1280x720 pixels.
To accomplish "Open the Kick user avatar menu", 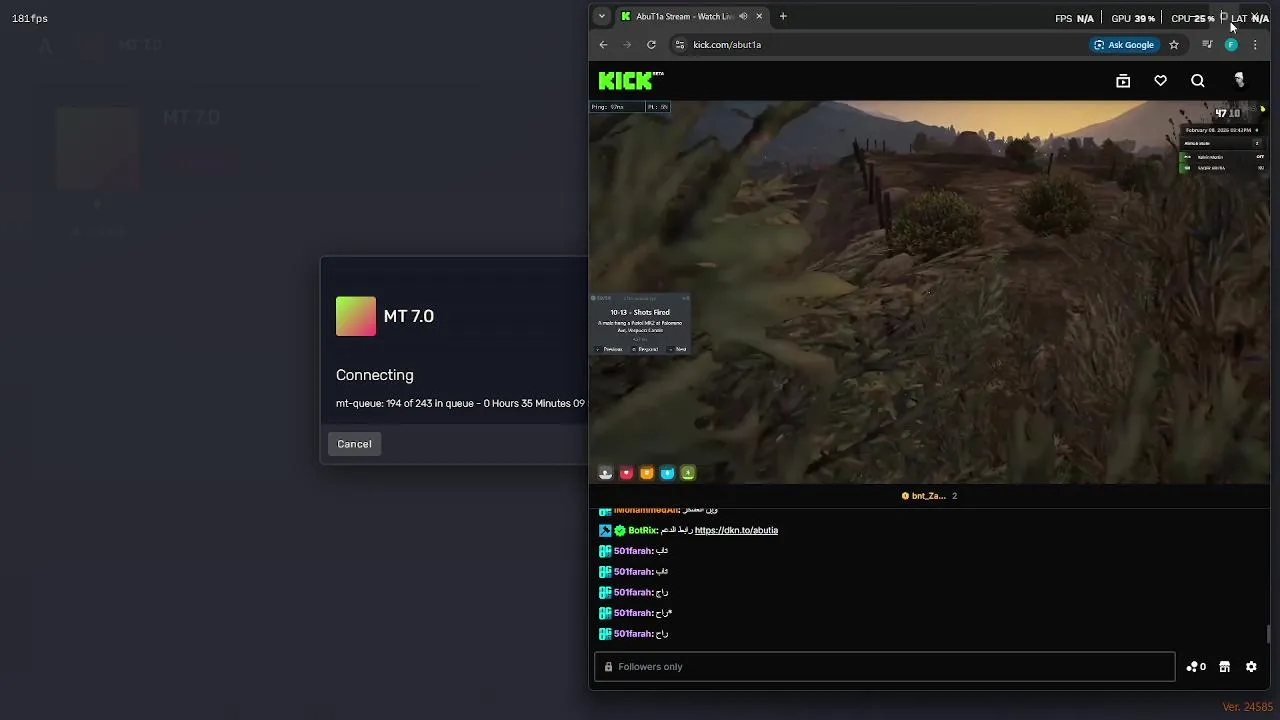I will 1239,81.
